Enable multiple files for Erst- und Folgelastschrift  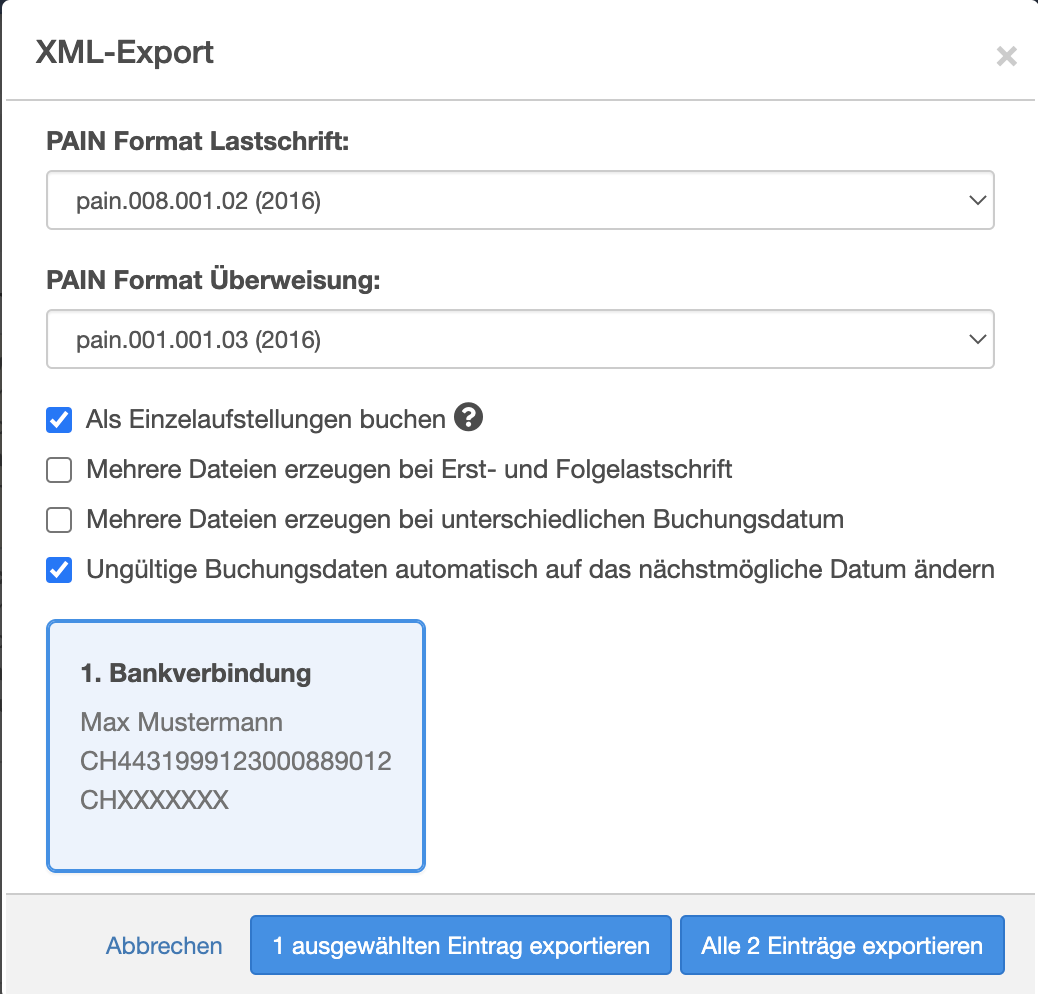[60, 470]
